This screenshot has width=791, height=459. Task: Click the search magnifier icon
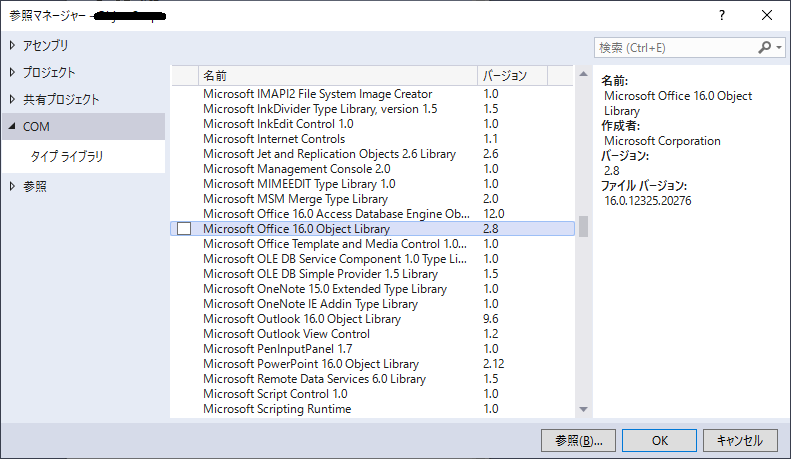pyautogui.click(x=764, y=47)
